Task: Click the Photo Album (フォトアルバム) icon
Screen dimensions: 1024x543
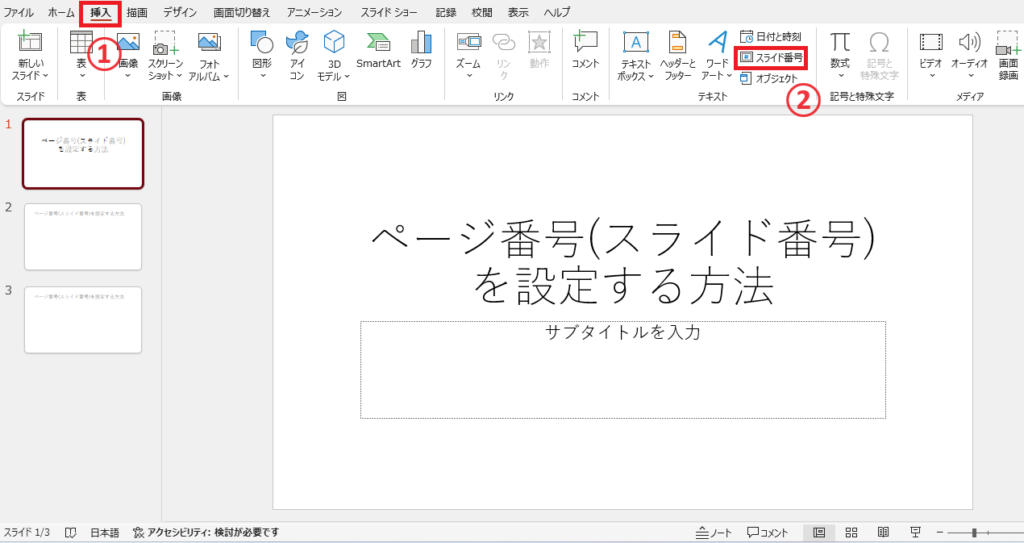Action: [209, 43]
